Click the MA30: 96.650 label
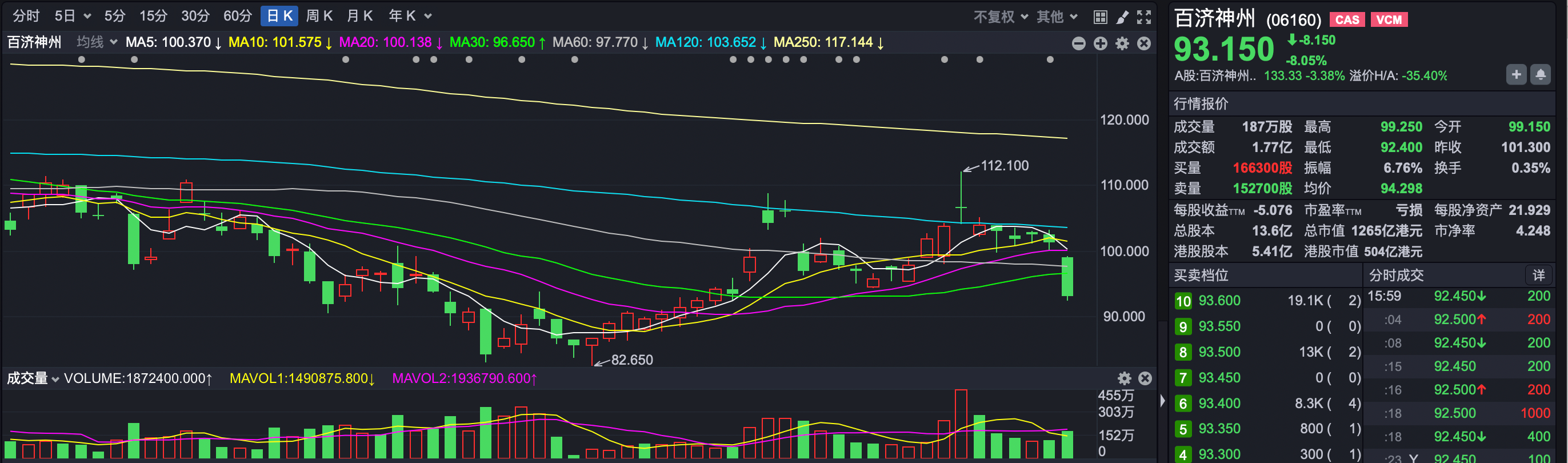The height and width of the screenshot is (463, 1568). coord(497,42)
